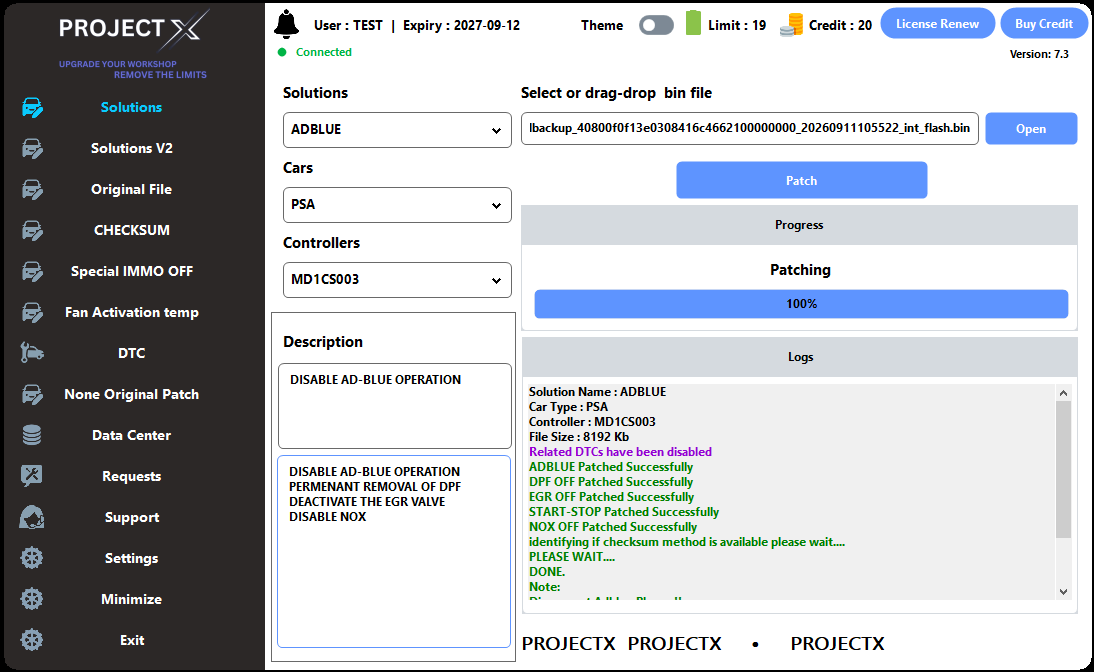Go to the CHECKSUM menu item
The width and height of the screenshot is (1094, 672).
click(x=131, y=230)
